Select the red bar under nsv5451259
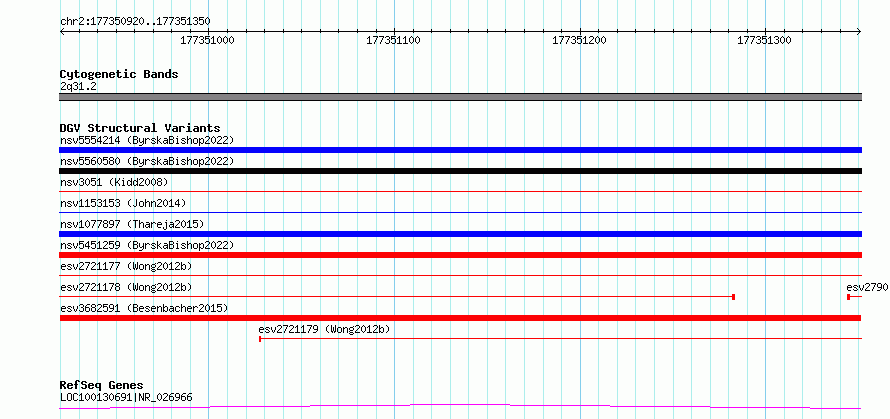 (460, 255)
